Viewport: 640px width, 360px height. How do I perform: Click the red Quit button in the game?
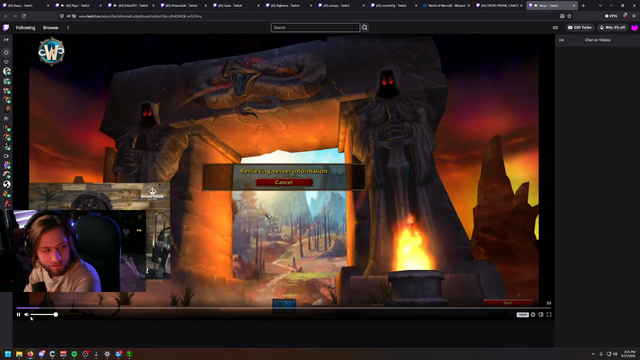[x=508, y=302]
